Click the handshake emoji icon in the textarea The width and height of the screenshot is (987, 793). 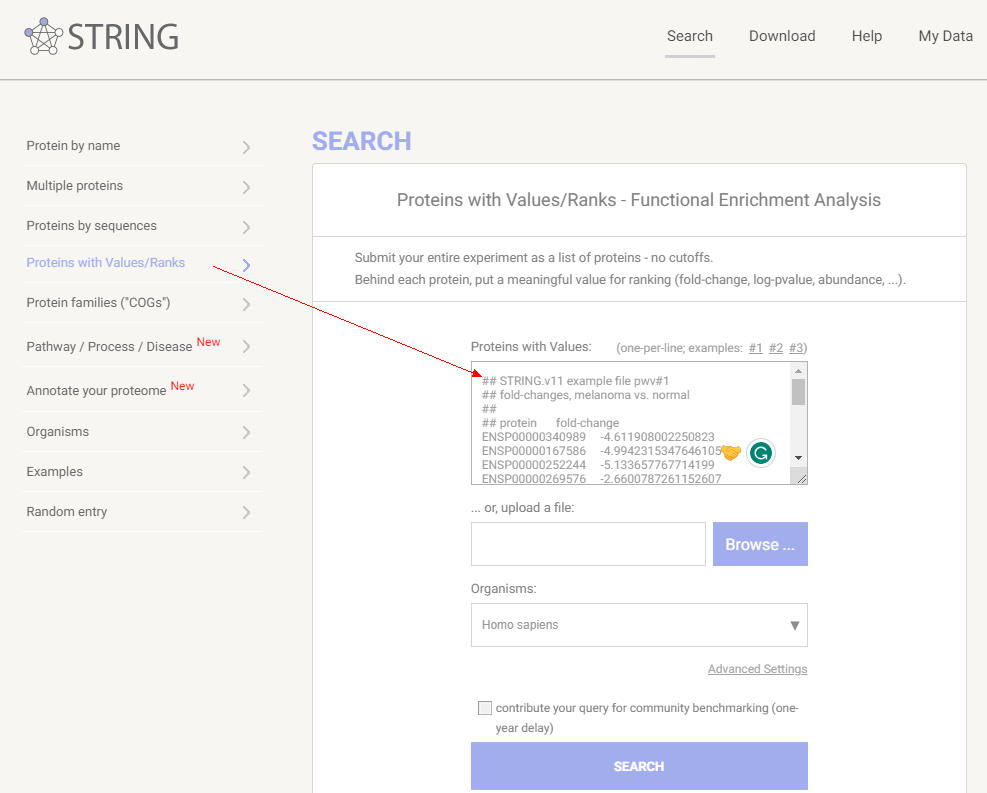(731, 453)
